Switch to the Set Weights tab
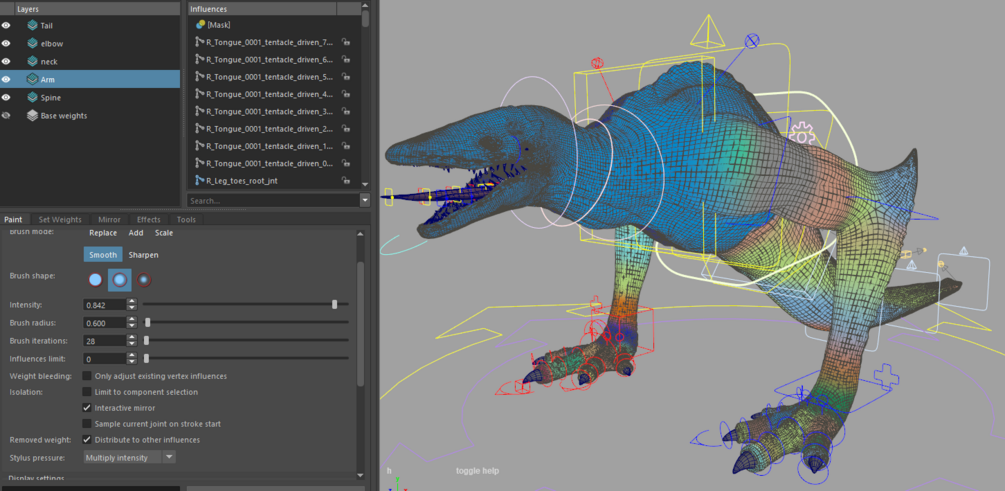Viewport: 1005px width, 491px height. coord(60,220)
